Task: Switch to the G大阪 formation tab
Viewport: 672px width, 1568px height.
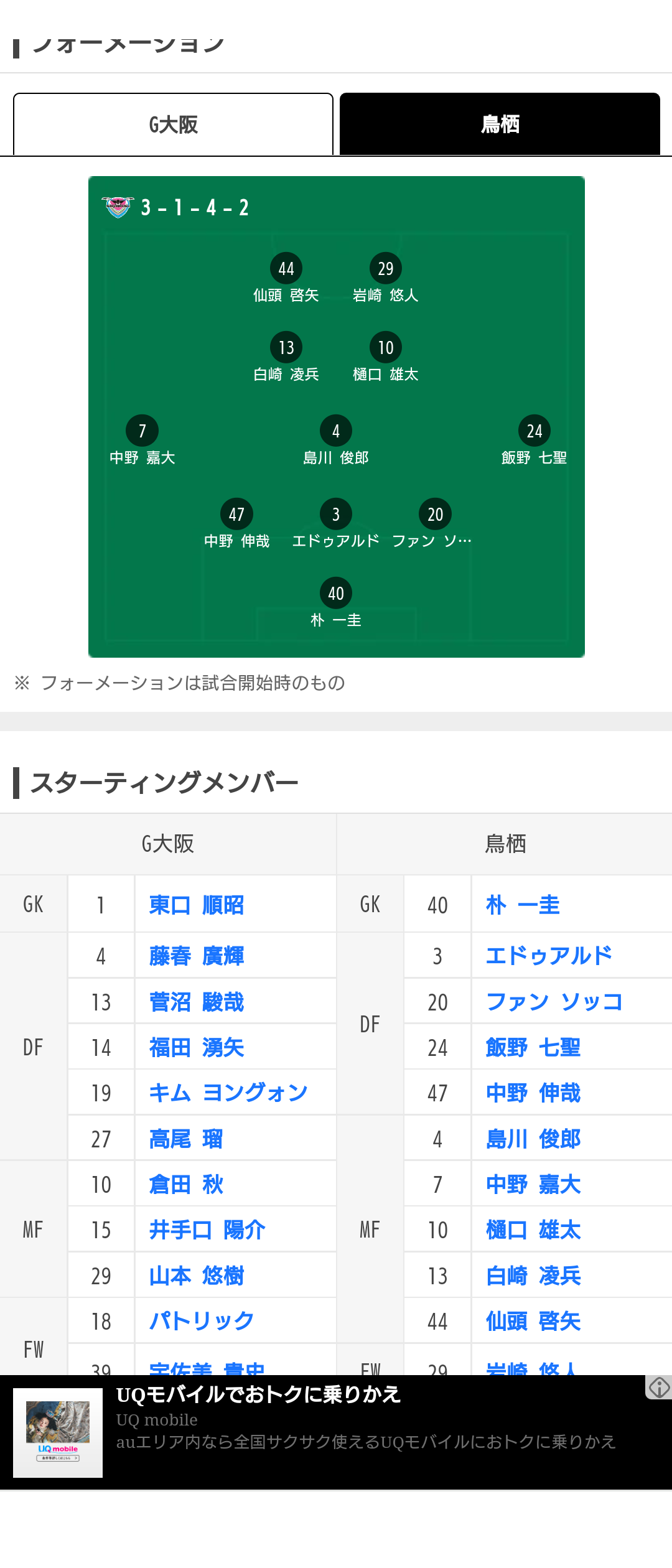Action: click(x=173, y=124)
